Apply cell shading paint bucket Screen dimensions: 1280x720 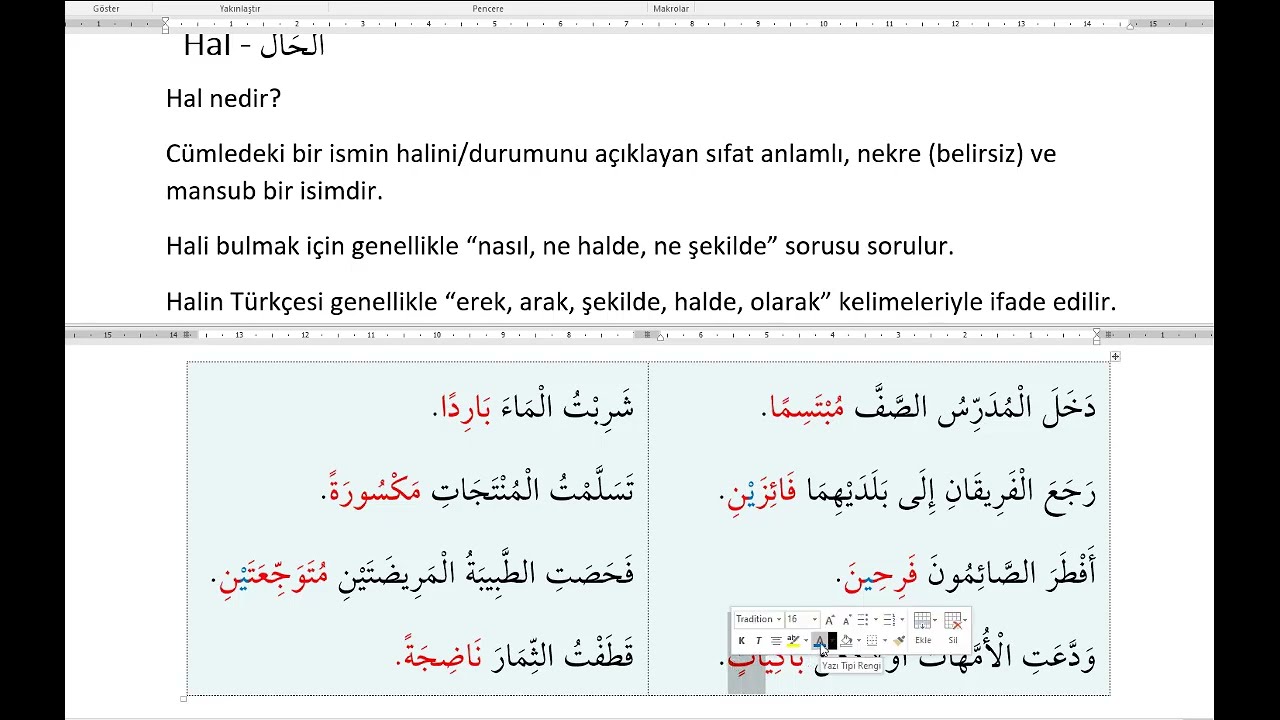click(846, 641)
